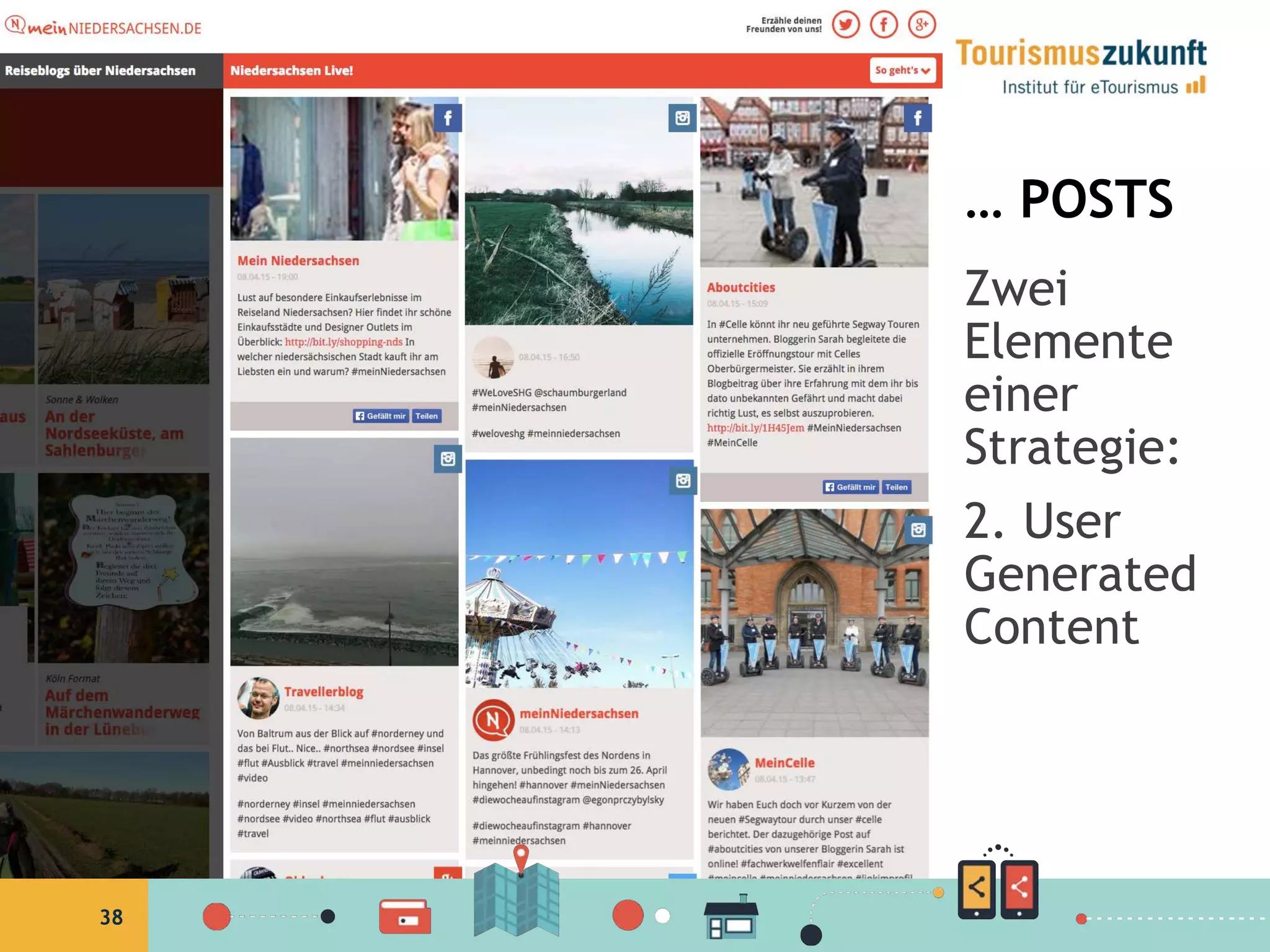Click the Travellerblog avatar picture
Screen dimensions: 1270x952
click(x=258, y=698)
